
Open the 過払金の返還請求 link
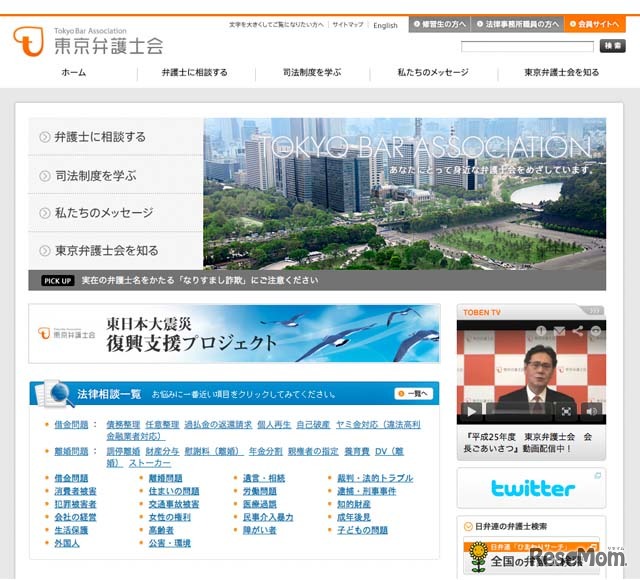click(x=218, y=425)
